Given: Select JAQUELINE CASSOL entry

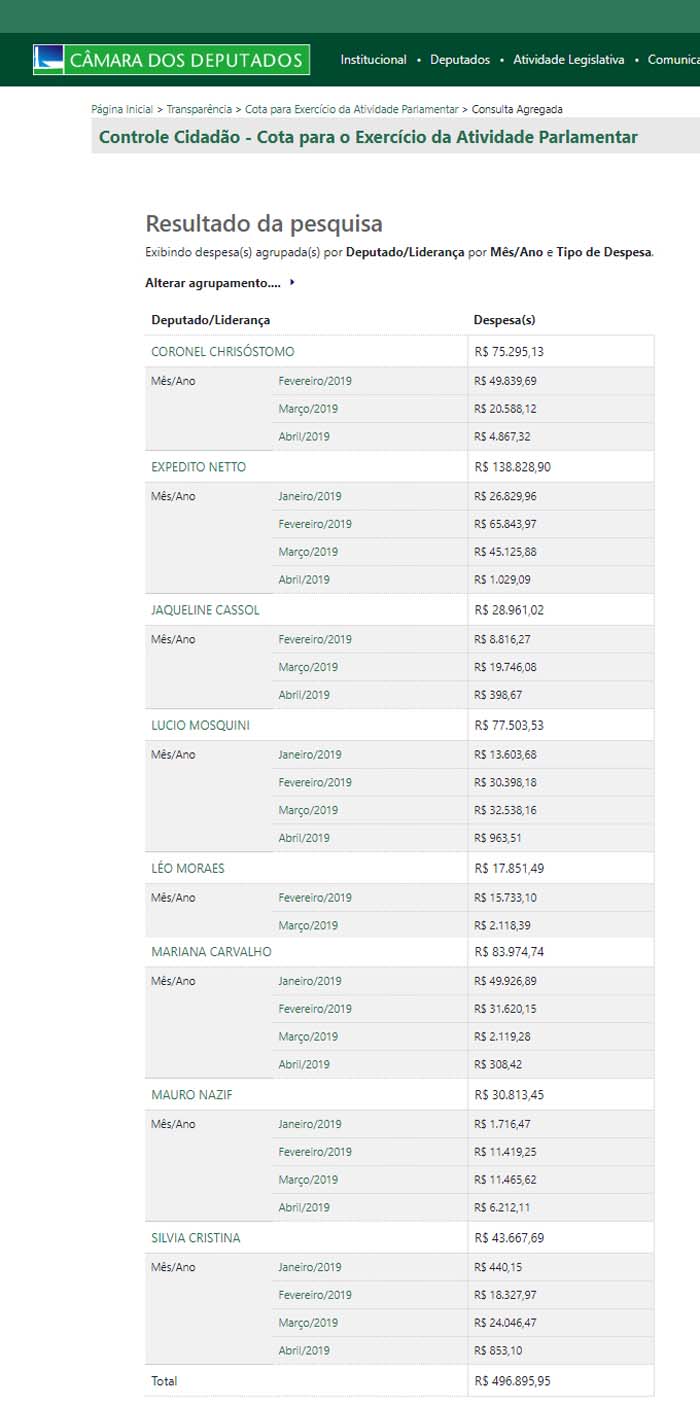Looking at the screenshot, I should tap(205, 610).
